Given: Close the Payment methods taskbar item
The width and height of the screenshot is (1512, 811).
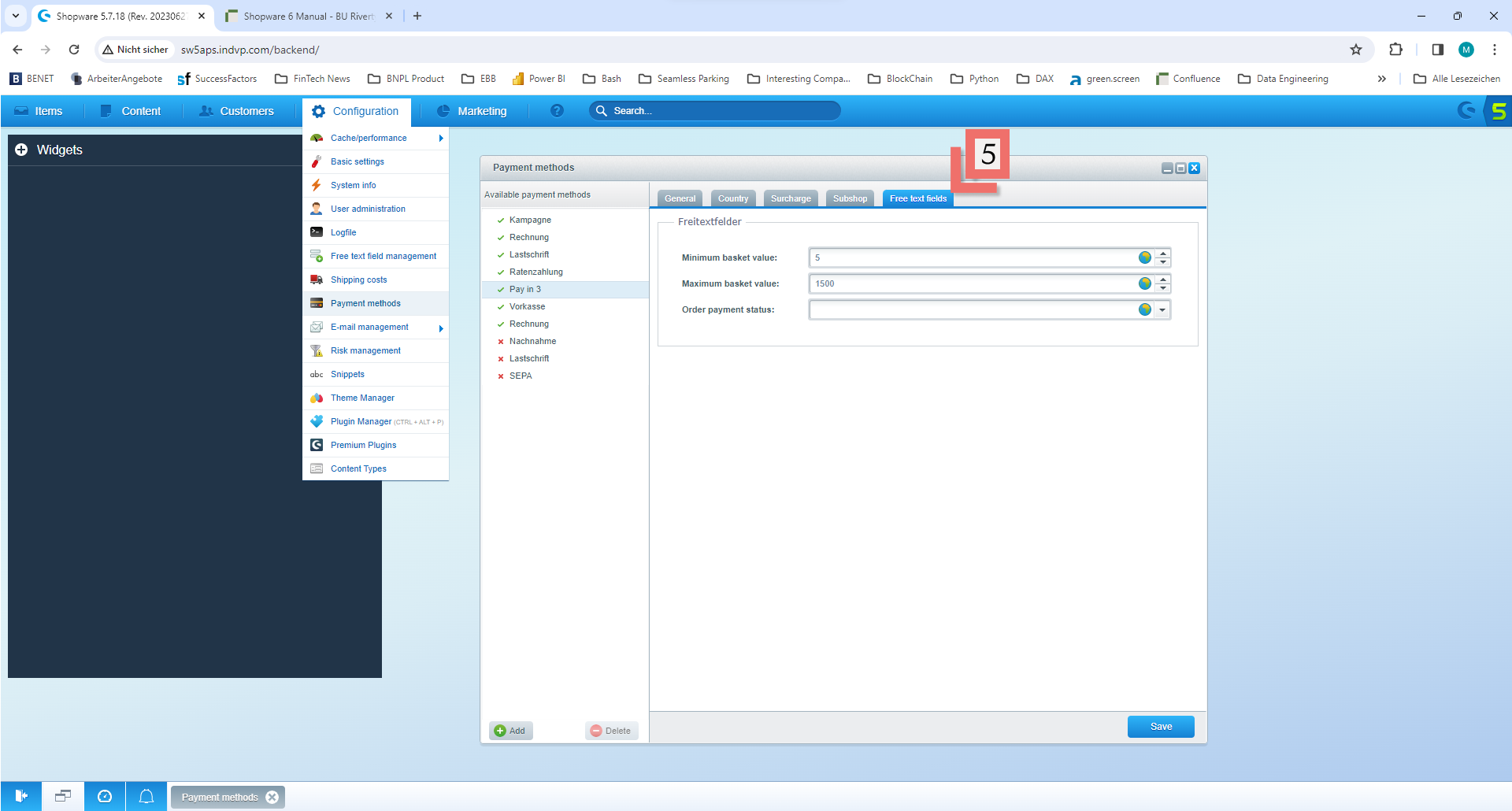Looking at the screenshot, I should click(272, 797).
